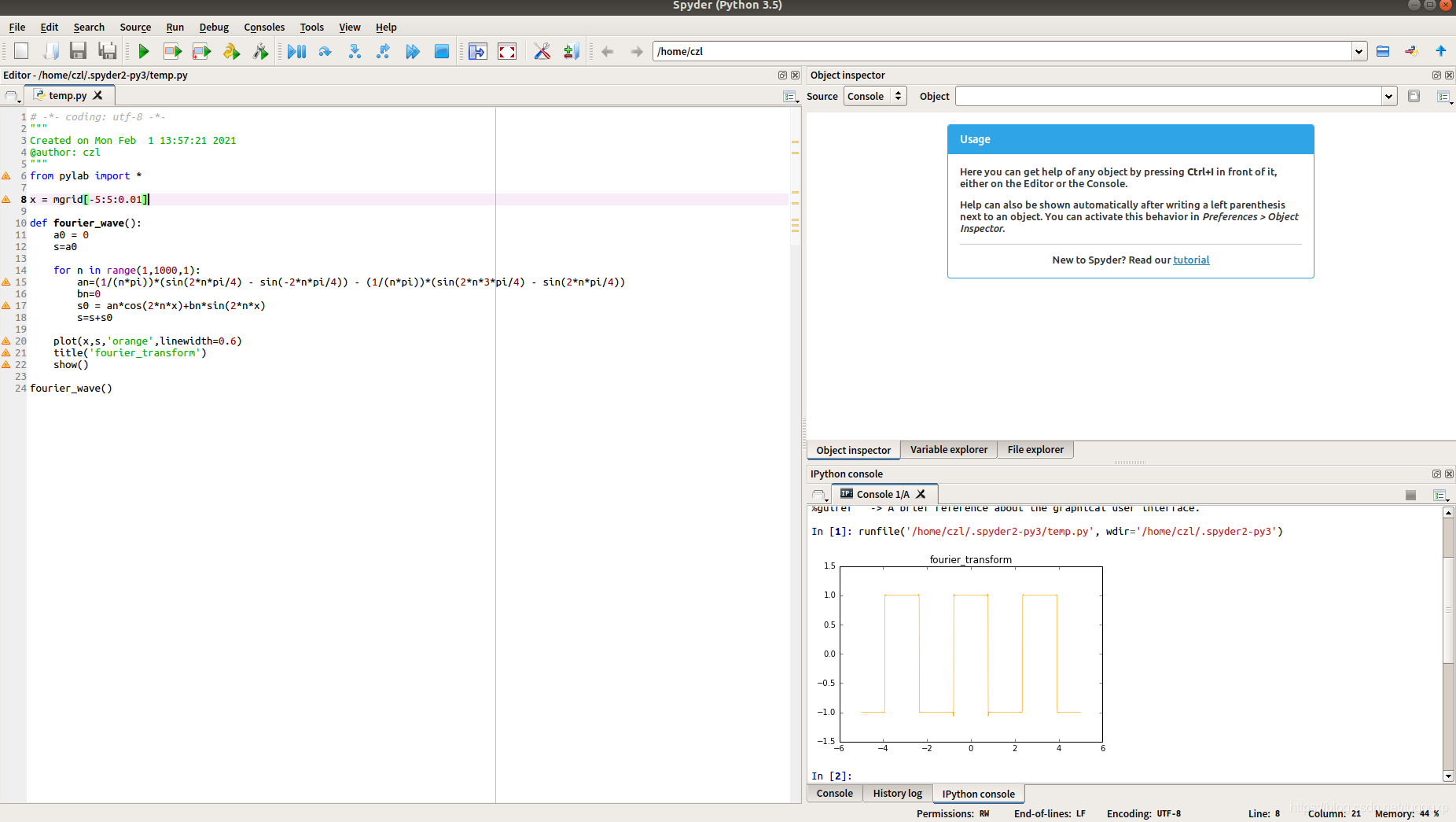Open the Consoles menu
1456x822 pixels.
(264, 27)
